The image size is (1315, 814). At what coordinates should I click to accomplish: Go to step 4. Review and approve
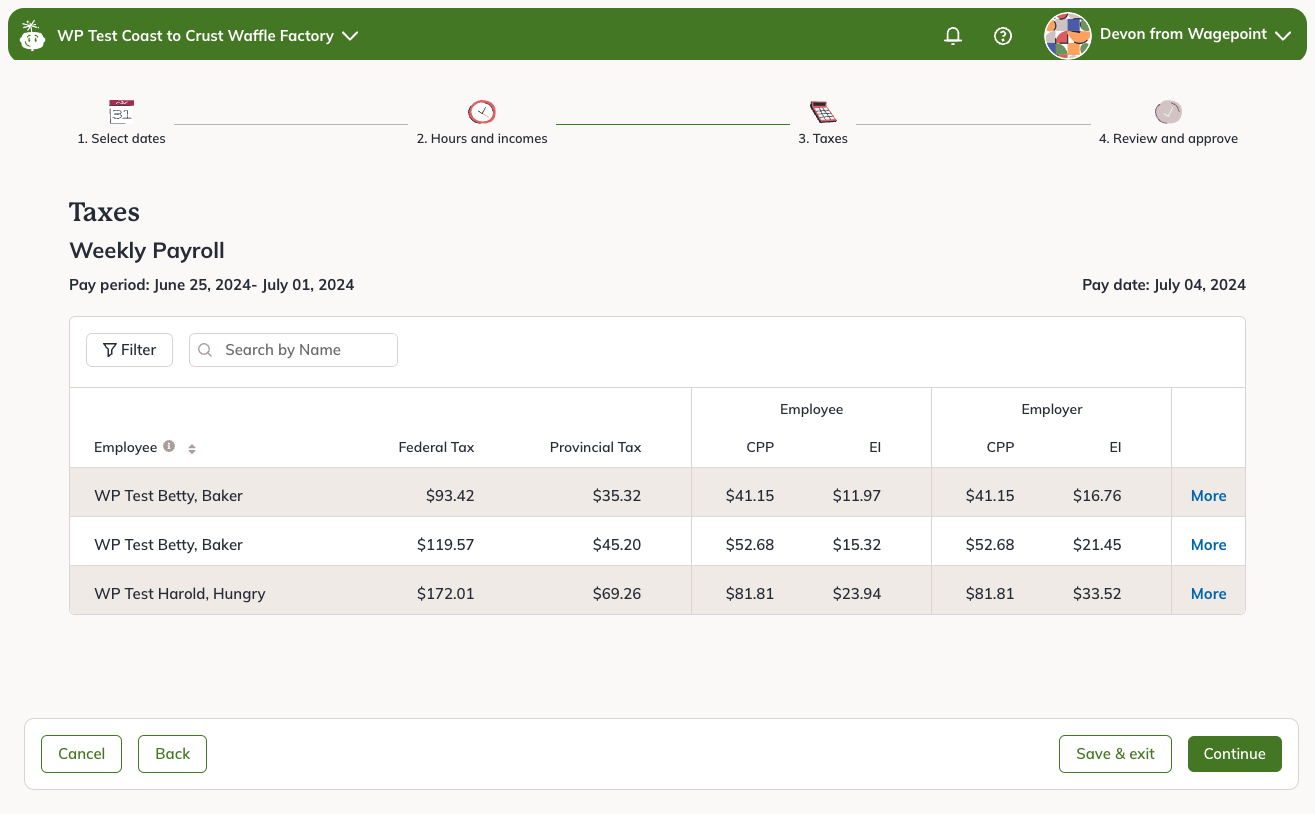coord(1168,139)
